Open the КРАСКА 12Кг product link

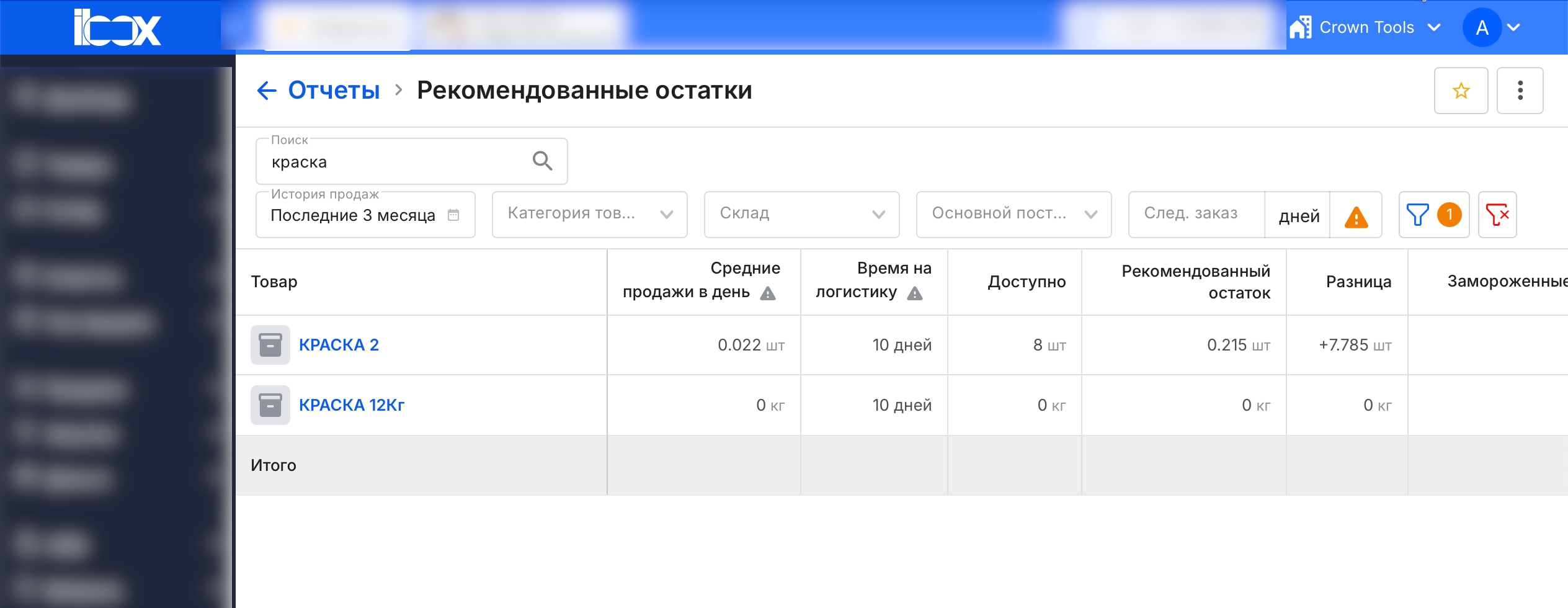[351, 405]
